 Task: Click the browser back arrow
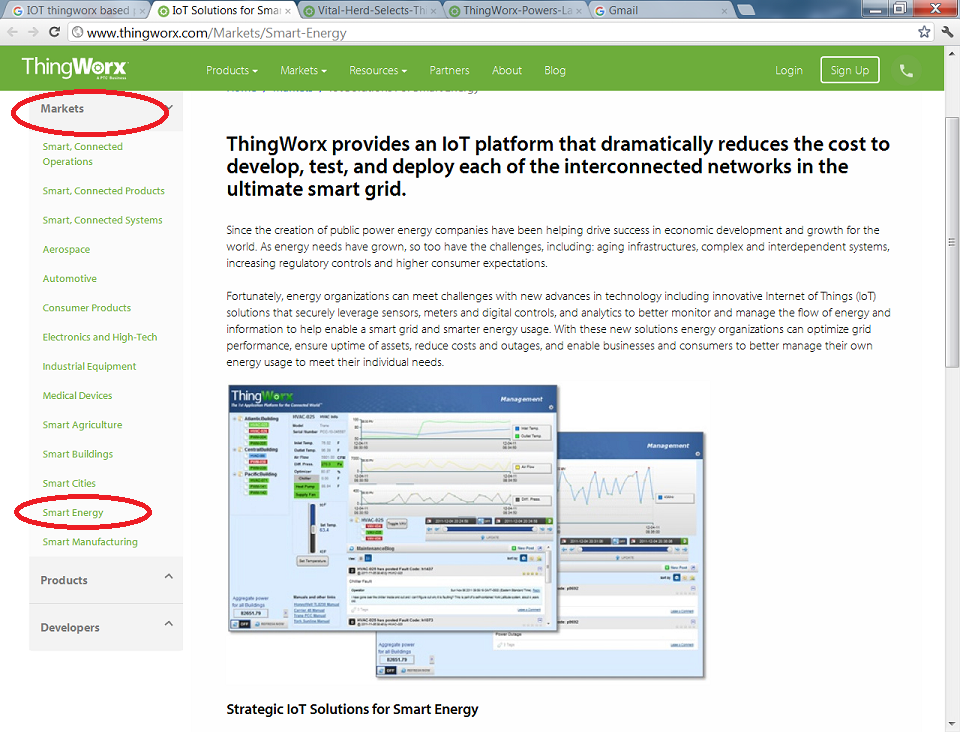click(12, 32)
